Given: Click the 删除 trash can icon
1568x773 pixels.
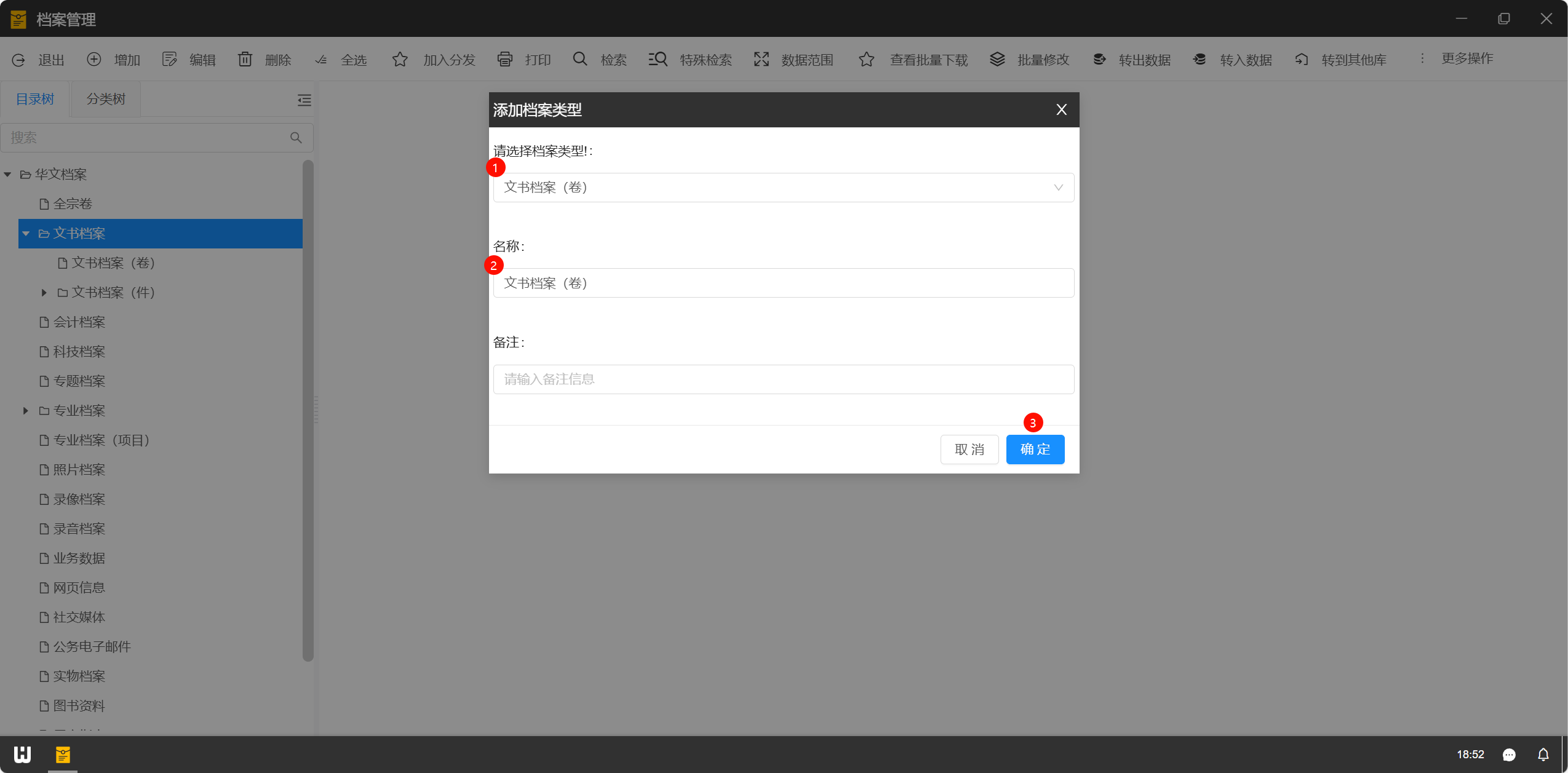Looking at the screenshot, I should 245,59.
